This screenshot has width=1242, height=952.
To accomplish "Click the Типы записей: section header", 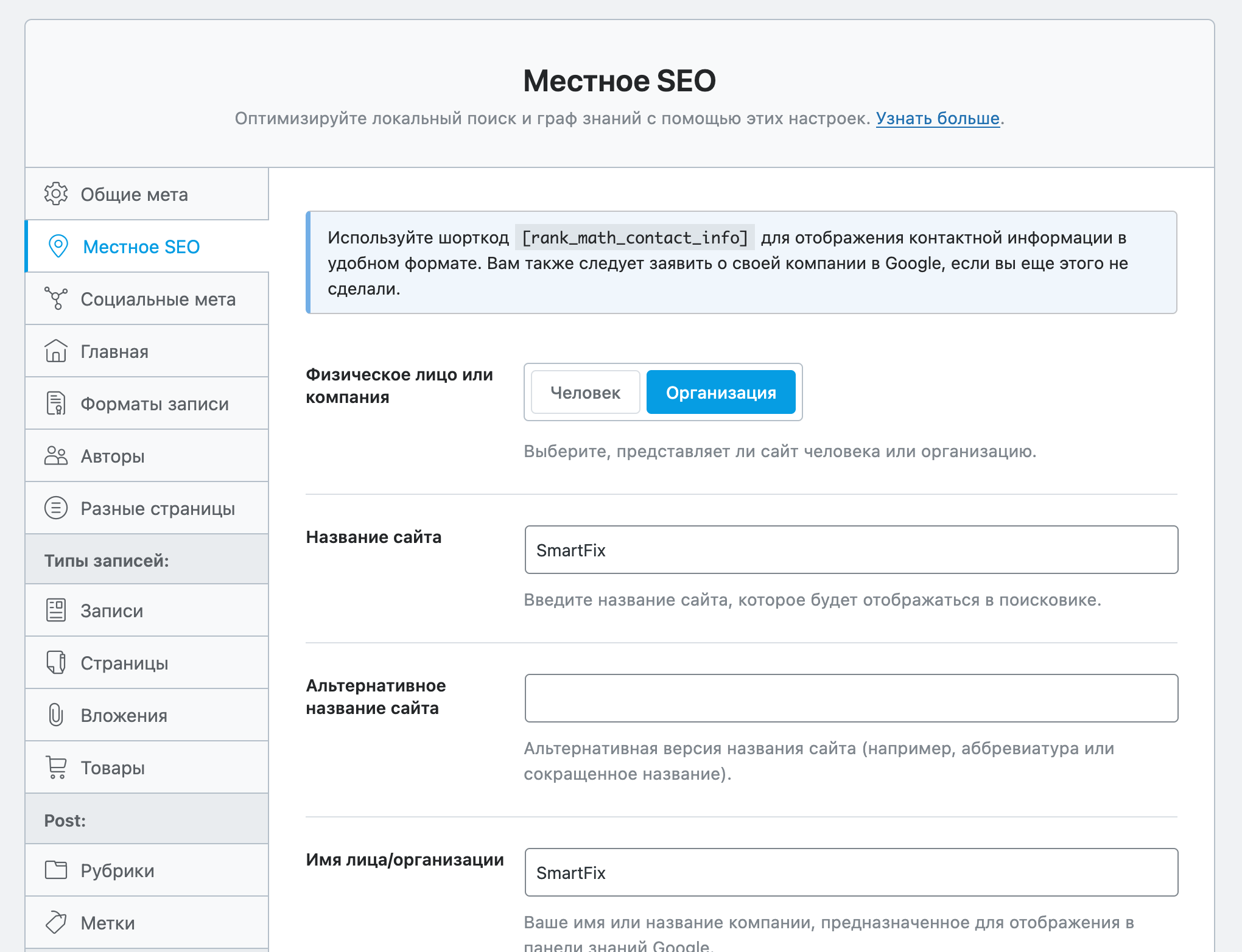I will point(147,560).
